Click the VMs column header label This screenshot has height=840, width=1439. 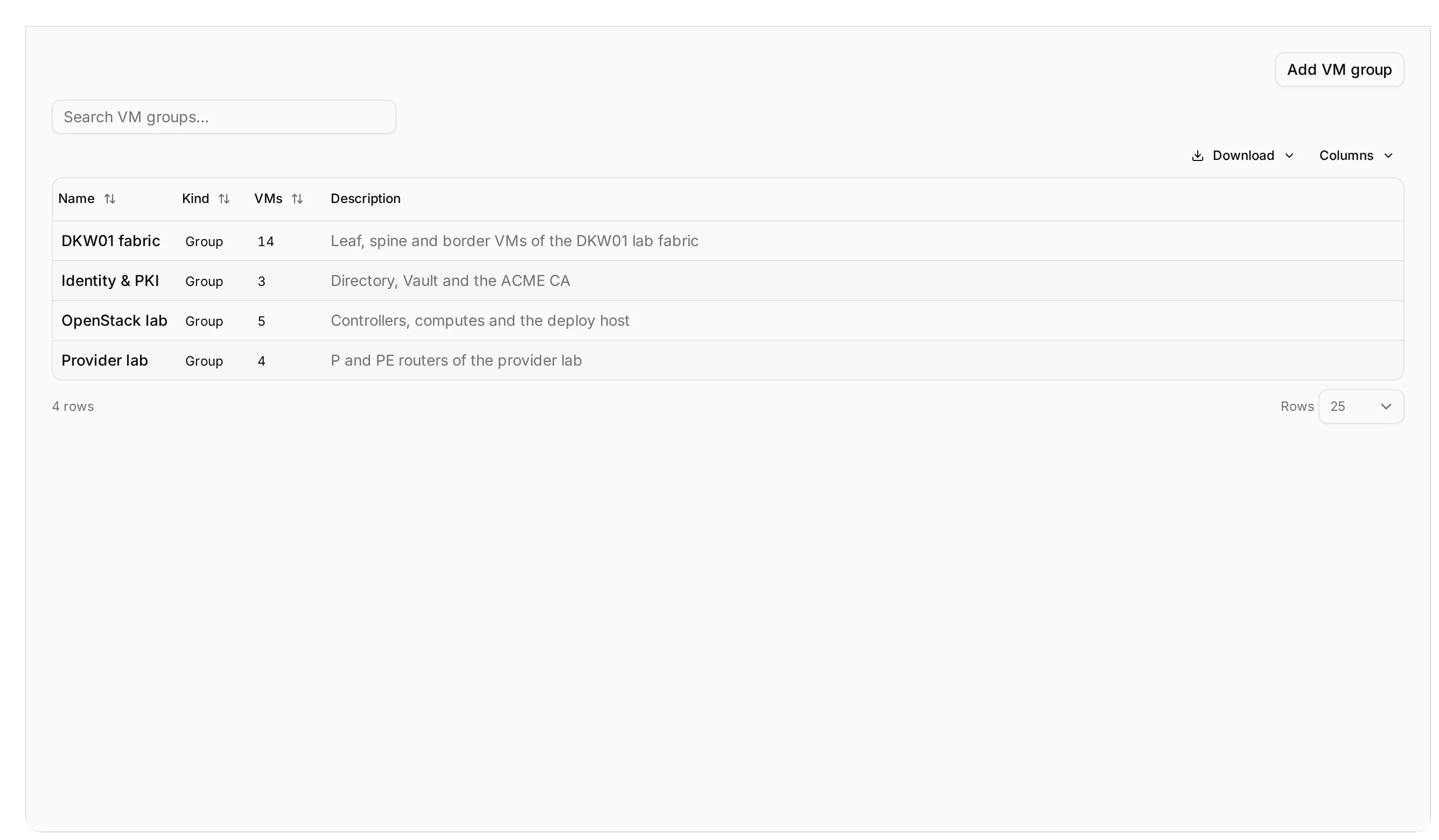click(268, 199)
